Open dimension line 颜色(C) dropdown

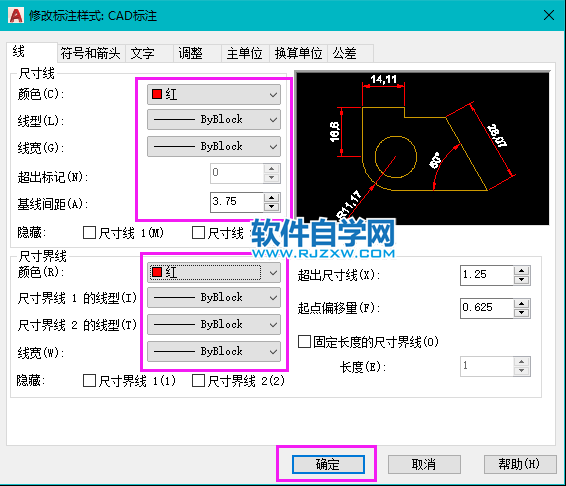[x=214, y=95]
